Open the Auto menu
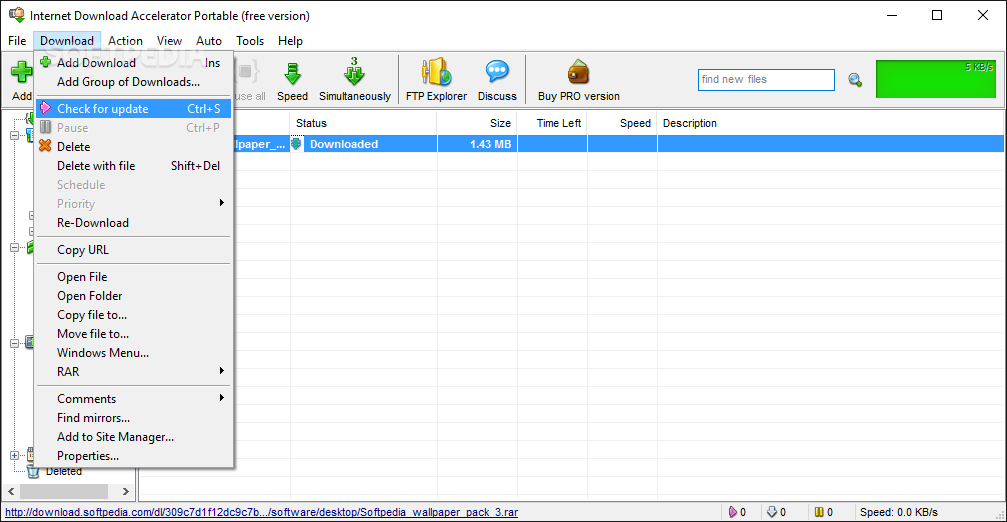The image size is (1007, 522). pyautogui.click(x=209, y=40)
